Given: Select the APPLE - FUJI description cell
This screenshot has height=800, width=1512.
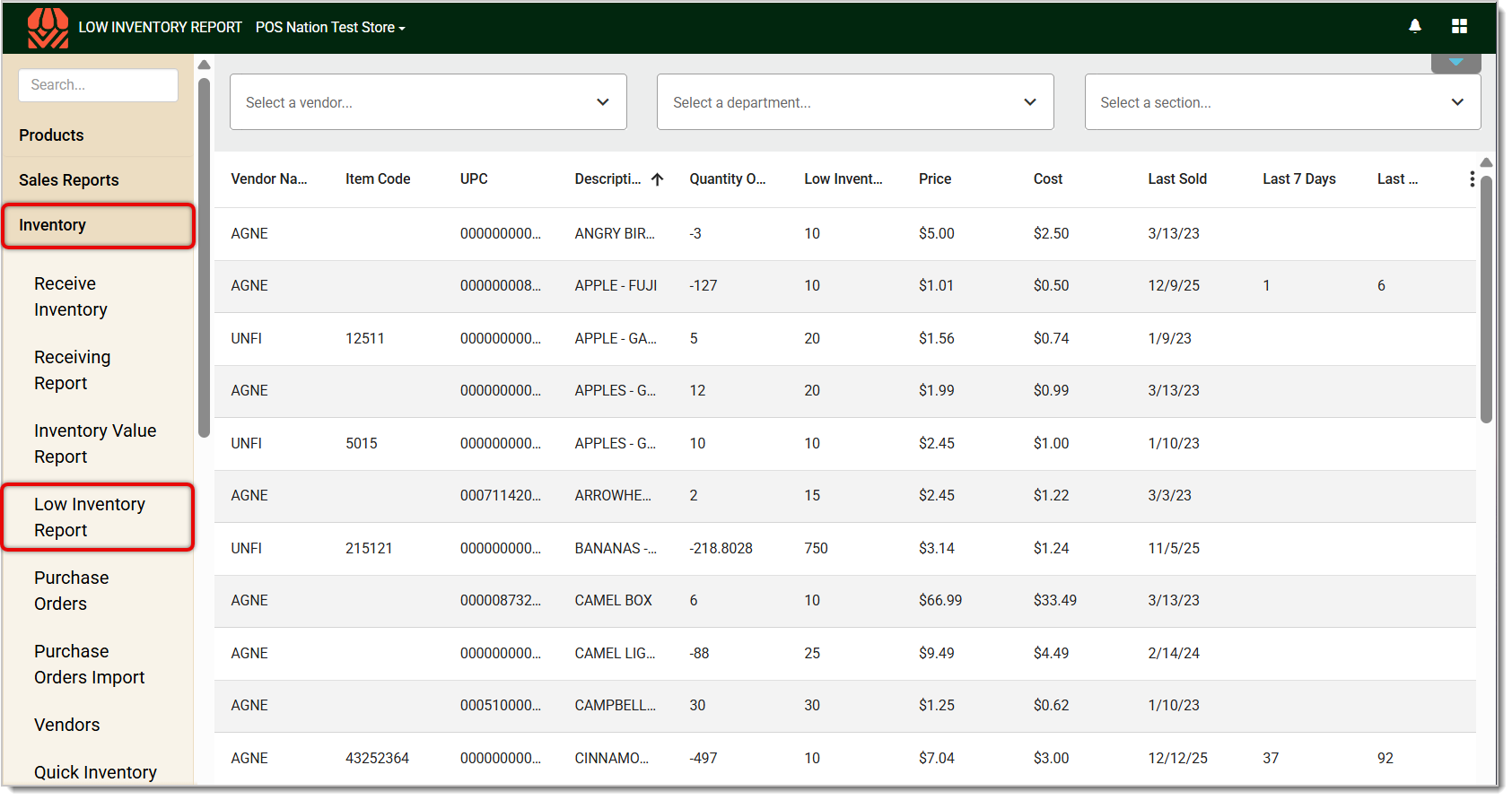Looking at the screenshot, I should (x=616, y=286).
